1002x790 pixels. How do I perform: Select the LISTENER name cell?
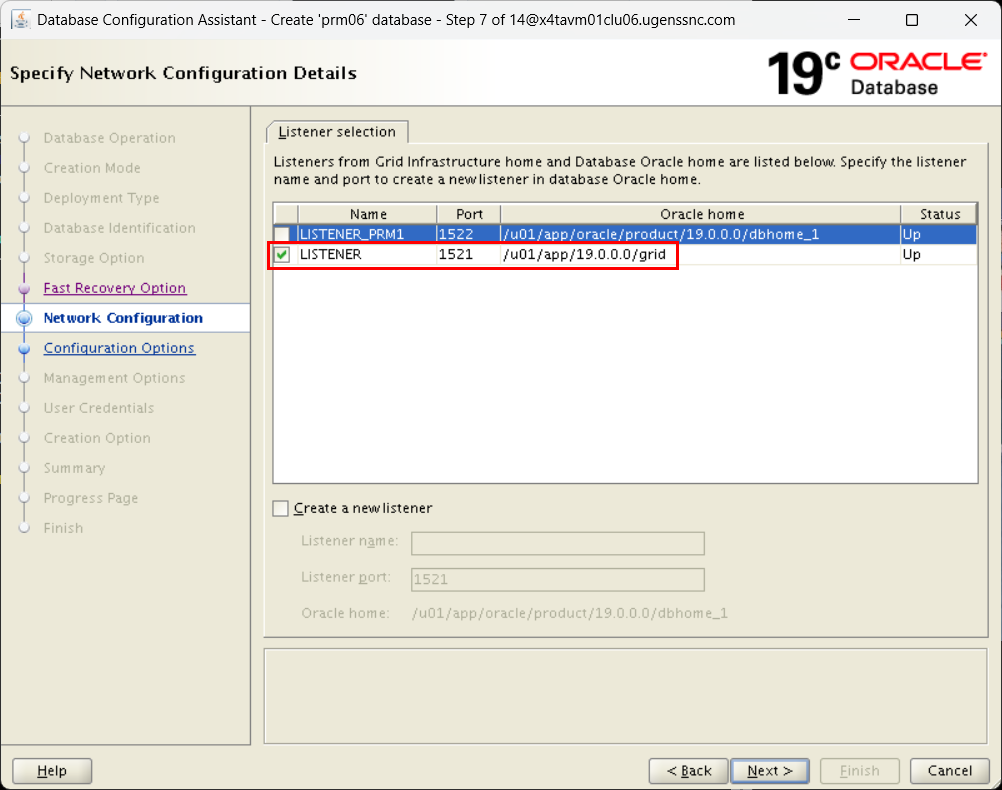point(367,254)
